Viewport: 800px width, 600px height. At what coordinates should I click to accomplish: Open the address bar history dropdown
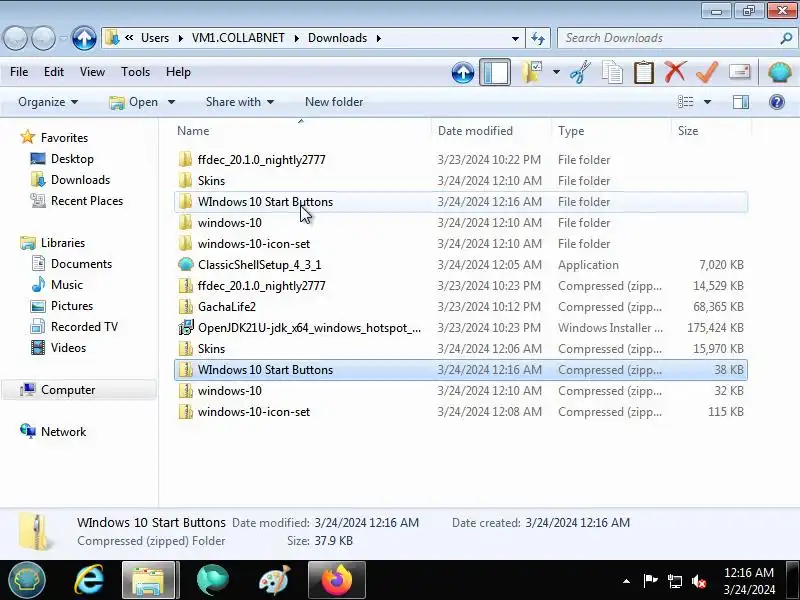pyautogui.click(x=515, y=38)
